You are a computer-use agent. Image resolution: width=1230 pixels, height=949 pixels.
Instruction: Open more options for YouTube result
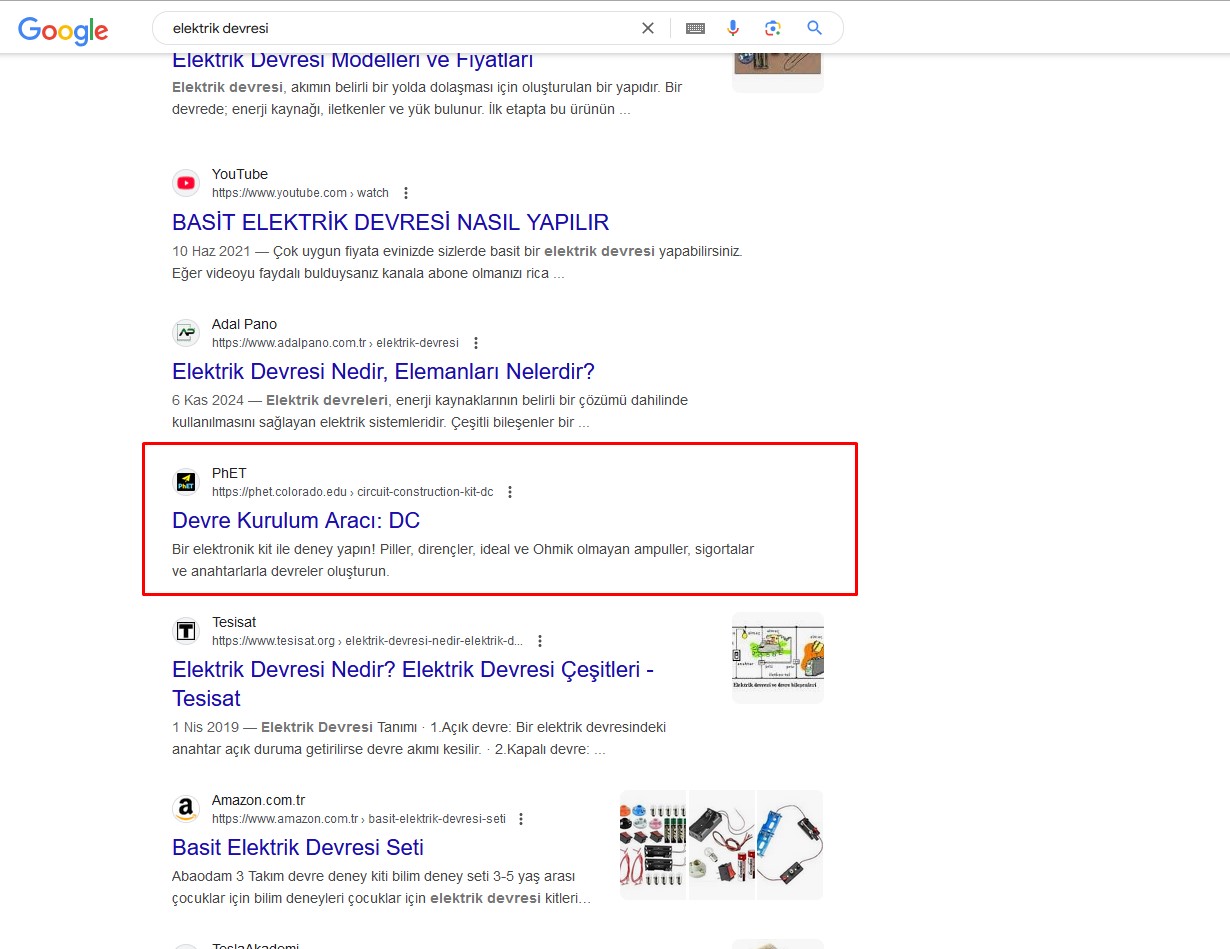pos(405,193)
